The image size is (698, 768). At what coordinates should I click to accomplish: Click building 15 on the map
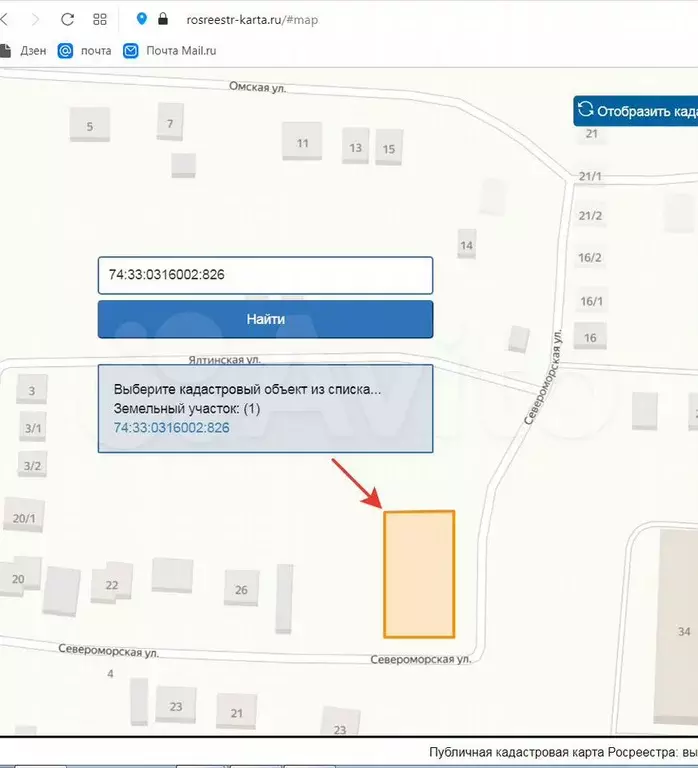pos(389,147)
